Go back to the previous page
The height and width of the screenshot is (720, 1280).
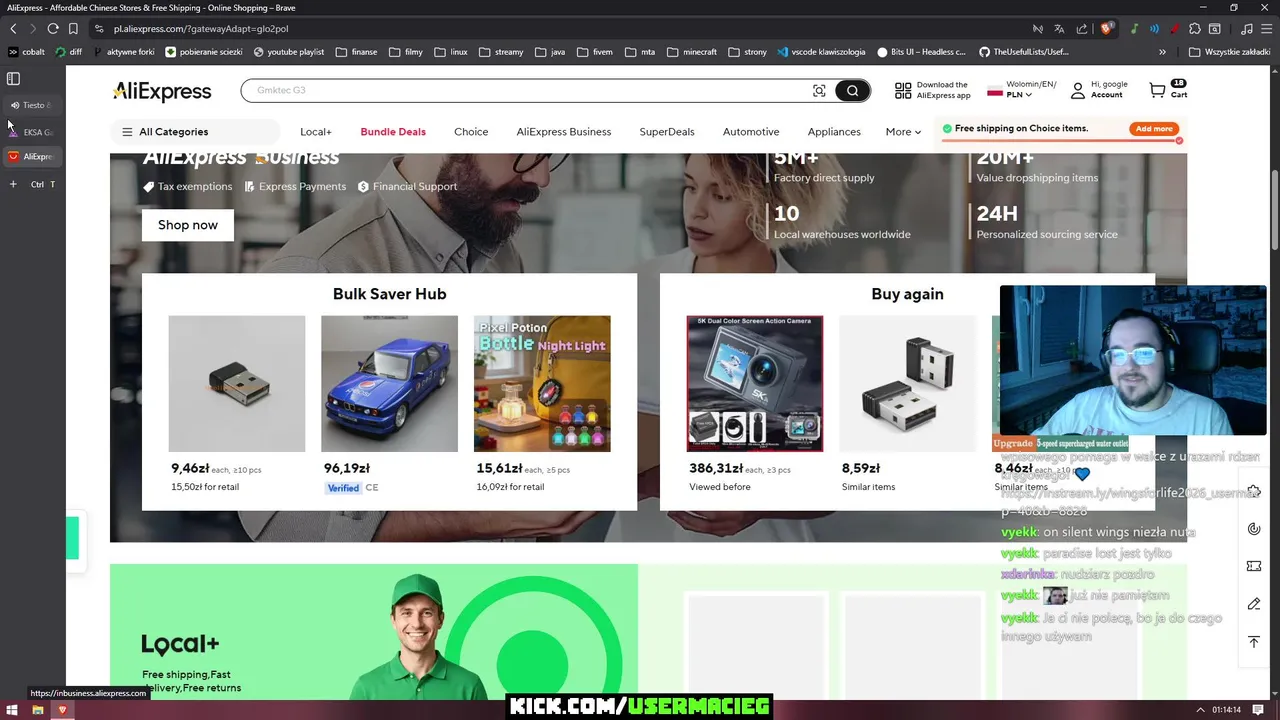coord(13,29)
